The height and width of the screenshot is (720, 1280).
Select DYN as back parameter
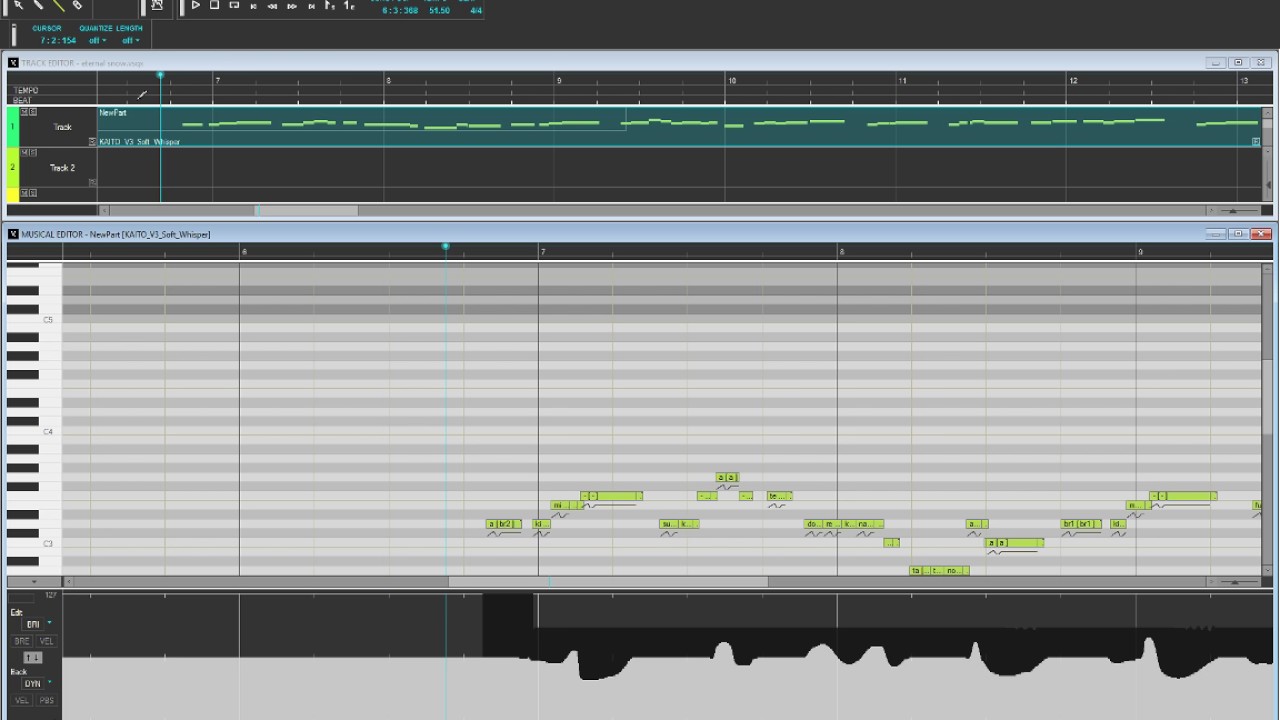32,684
